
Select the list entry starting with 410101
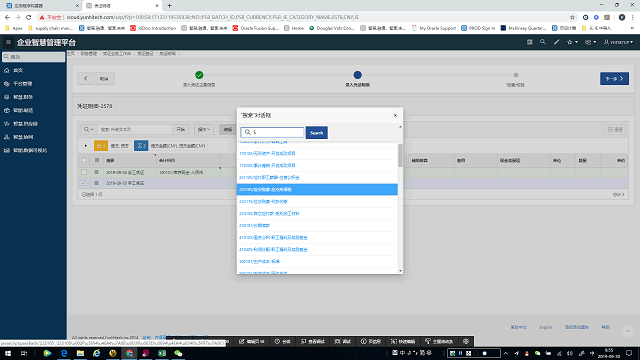coord(317,238)
